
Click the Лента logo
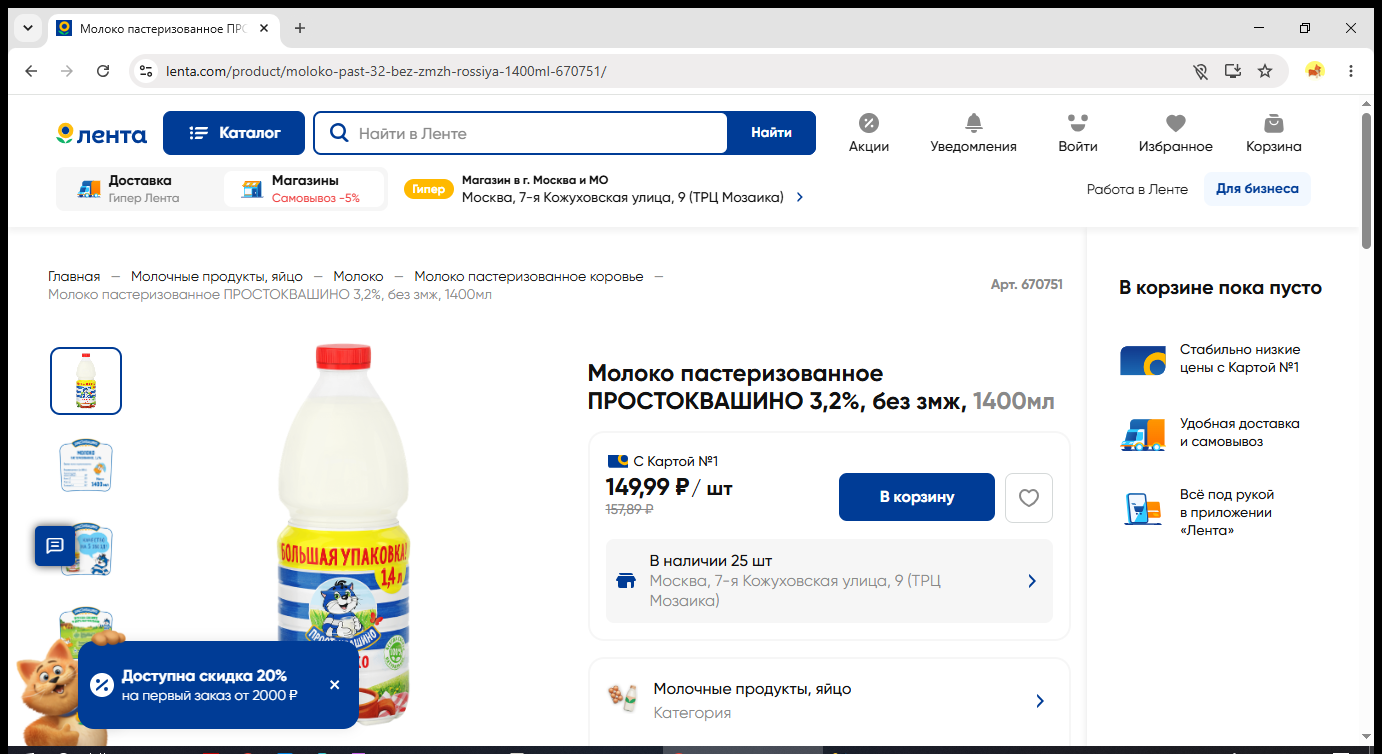coord(102,133)
